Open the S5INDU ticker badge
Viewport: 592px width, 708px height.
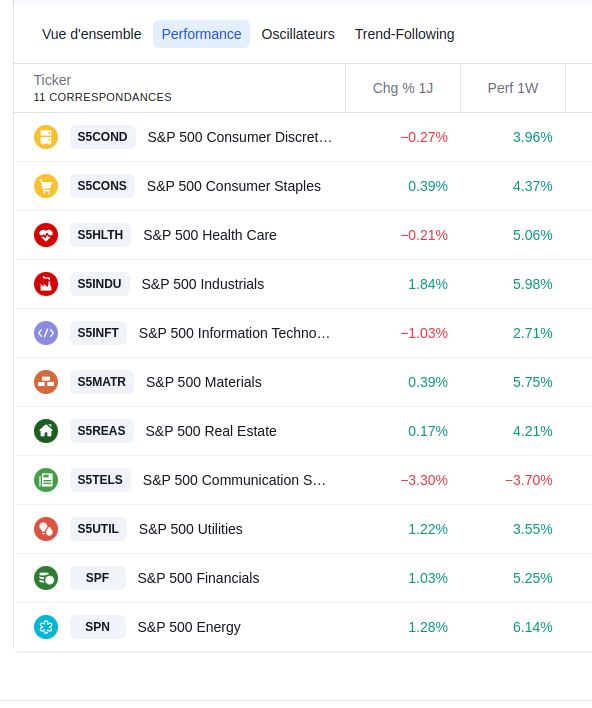coord(99,284)
